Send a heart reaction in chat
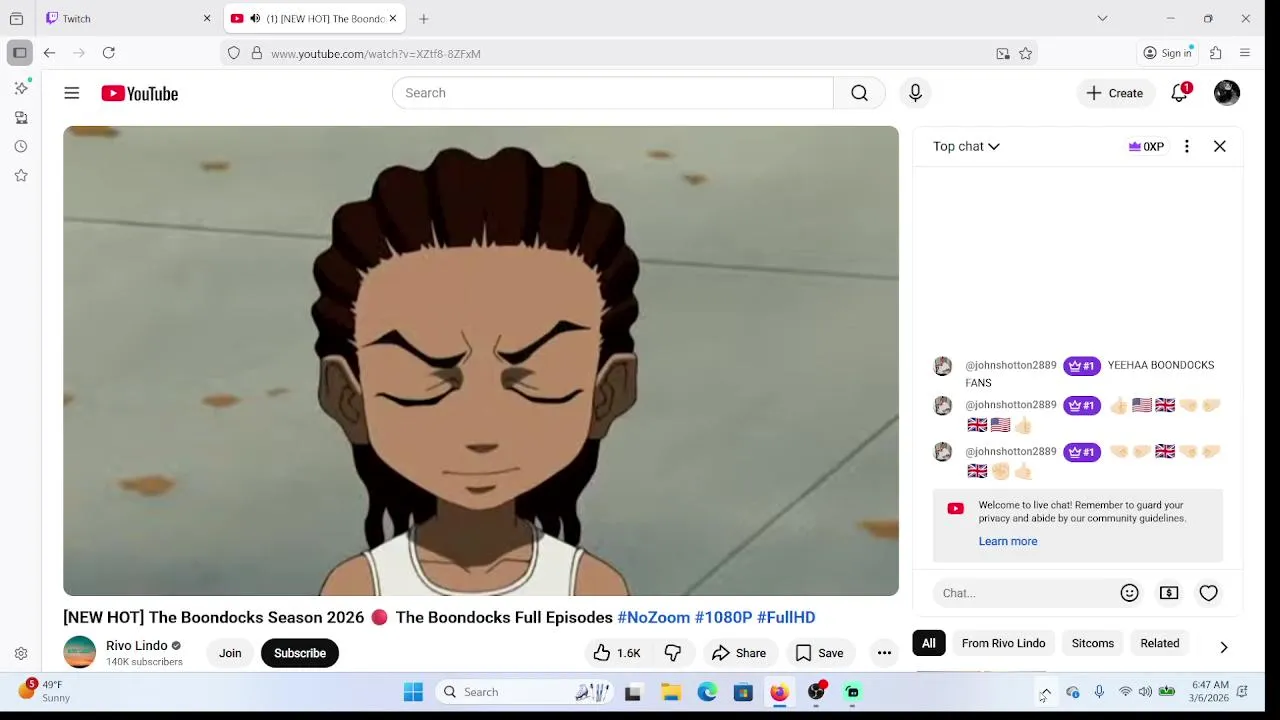This screenshot has width=1280, height=720. click(x=1209, y=593)
